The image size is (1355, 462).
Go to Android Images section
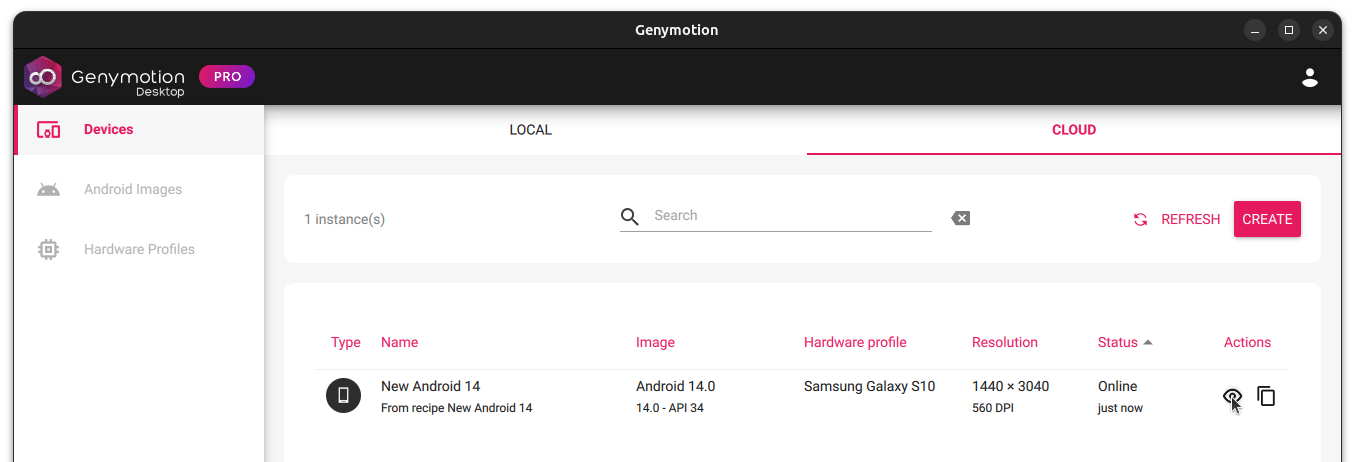tap(132, 189)
